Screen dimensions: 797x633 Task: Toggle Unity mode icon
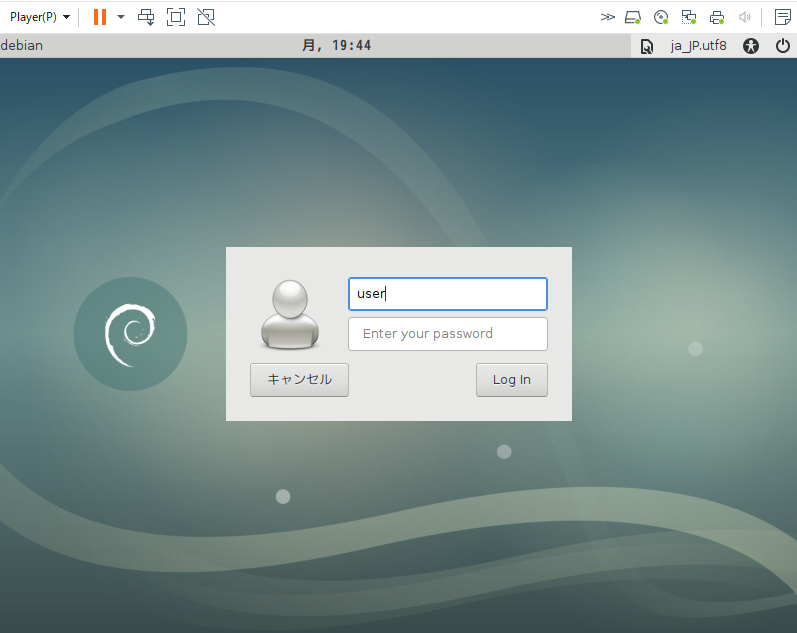[x=206, y=17]
